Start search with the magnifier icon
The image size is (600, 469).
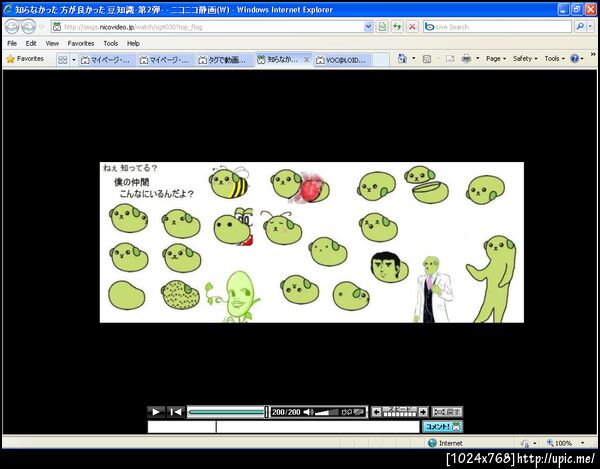pos(580,27)
